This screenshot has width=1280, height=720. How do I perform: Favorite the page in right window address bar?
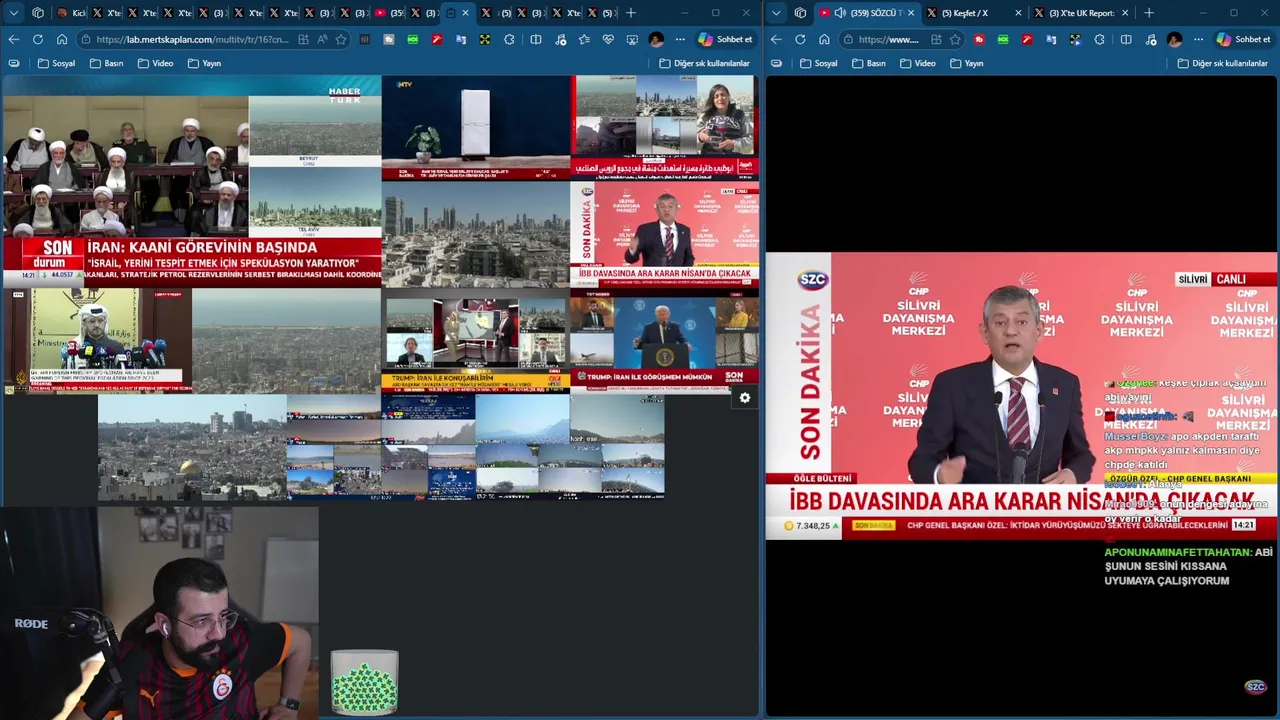point(955,39)
